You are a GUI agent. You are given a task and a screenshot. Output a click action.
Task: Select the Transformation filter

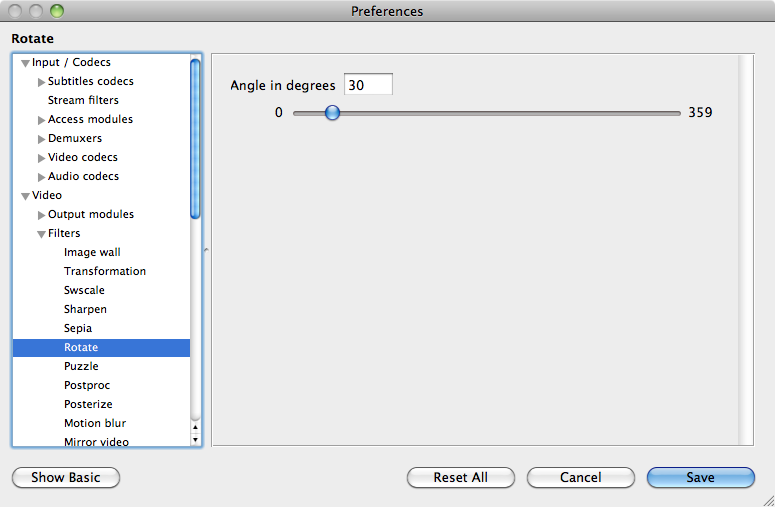pyautogui.click(x=105, y=271)
